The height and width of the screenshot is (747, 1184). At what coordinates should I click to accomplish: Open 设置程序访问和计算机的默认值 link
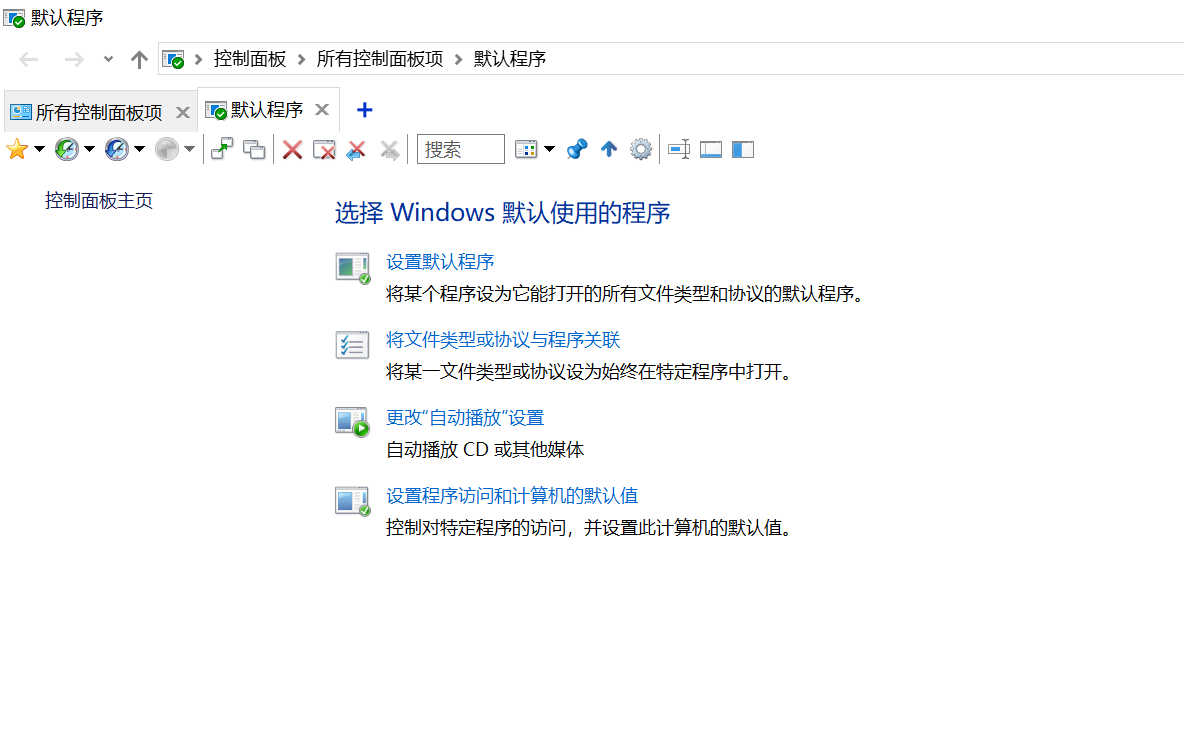tap(512, 496)
